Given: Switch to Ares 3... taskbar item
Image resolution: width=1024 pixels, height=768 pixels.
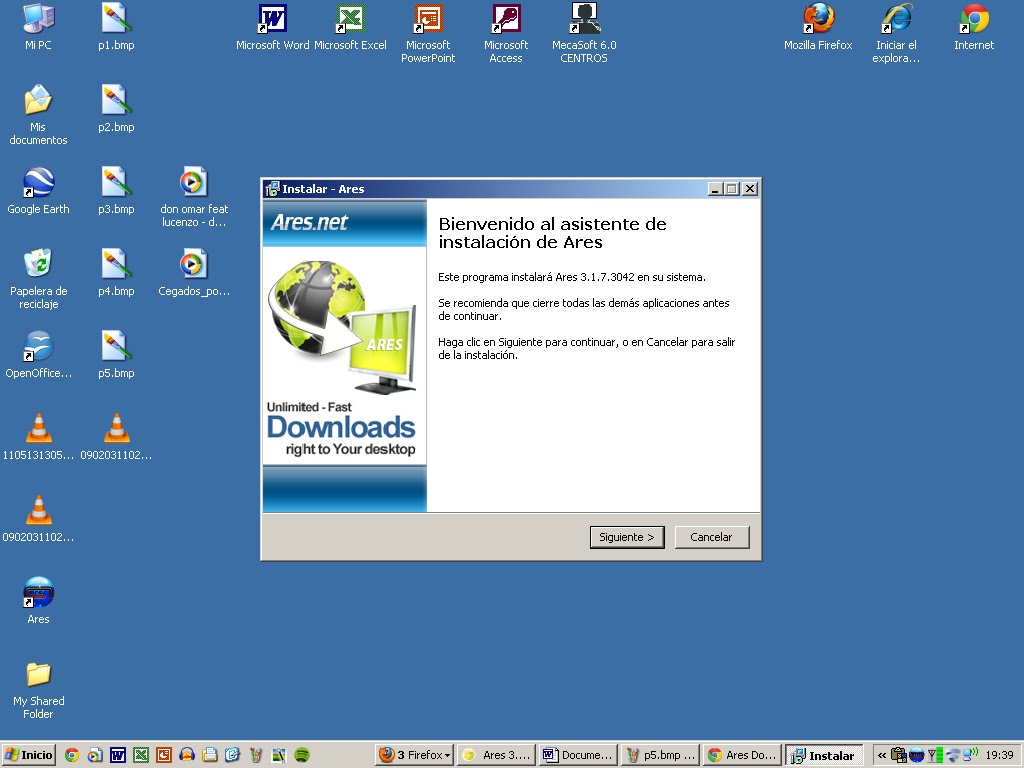Looking at the screenshot, I should 496,755.
